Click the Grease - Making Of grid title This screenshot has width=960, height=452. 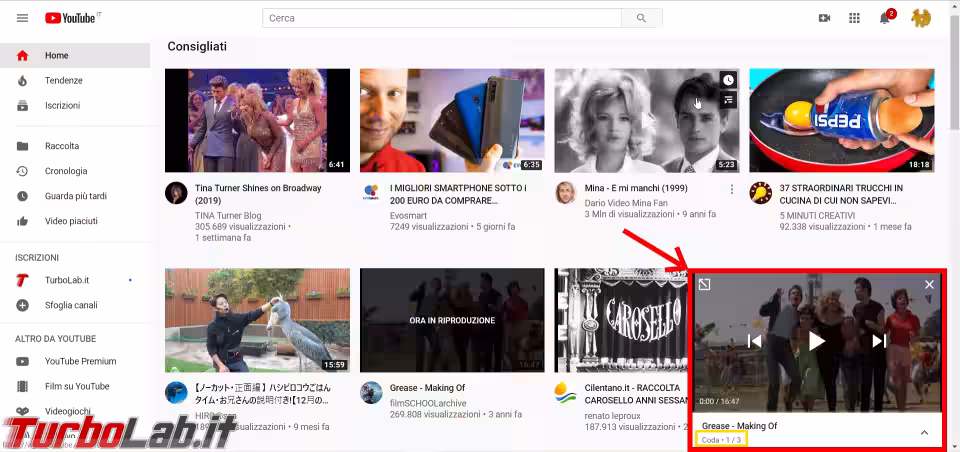(x=427, y=388)
